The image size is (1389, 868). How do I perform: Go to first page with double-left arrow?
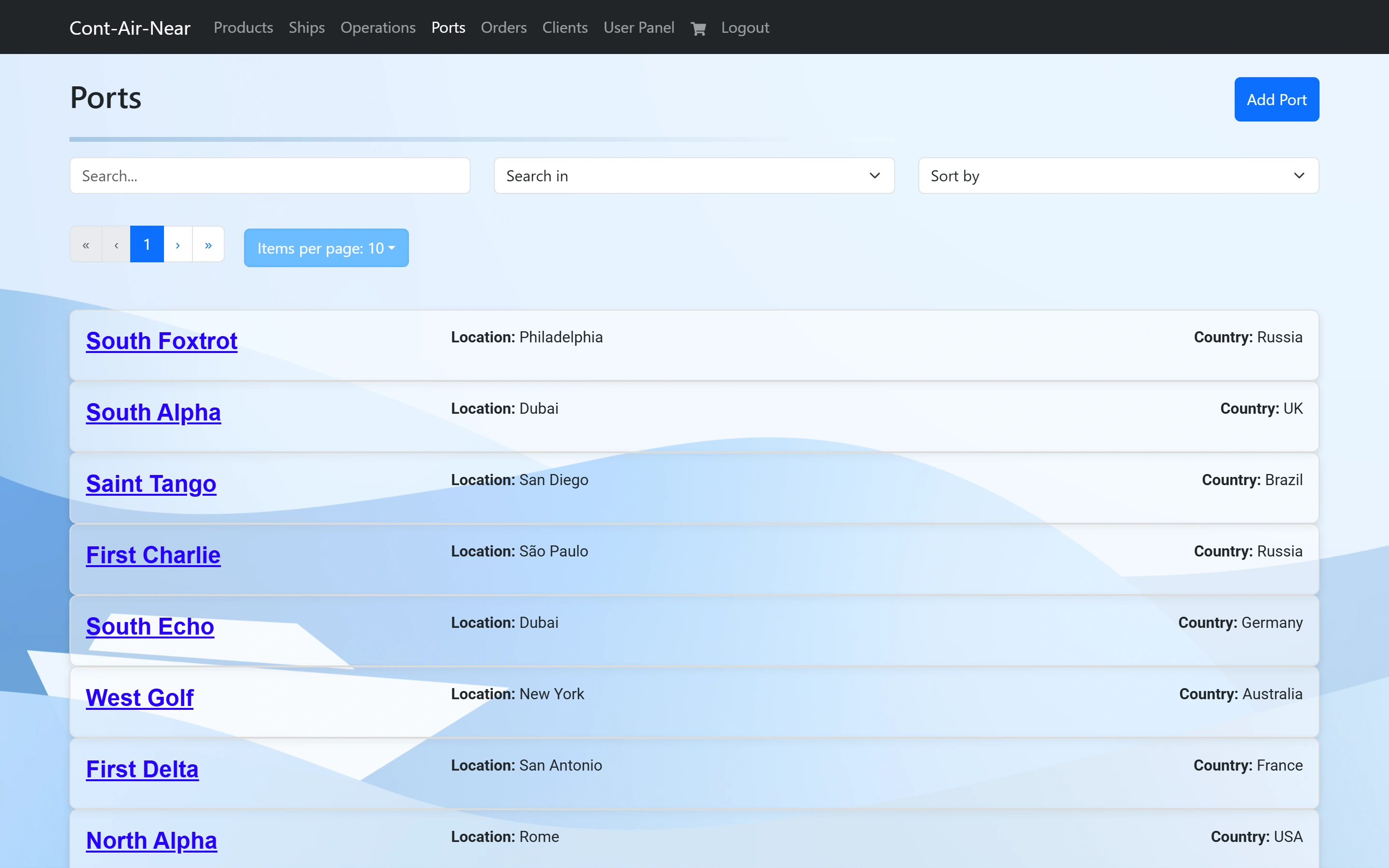click(85, 244)
